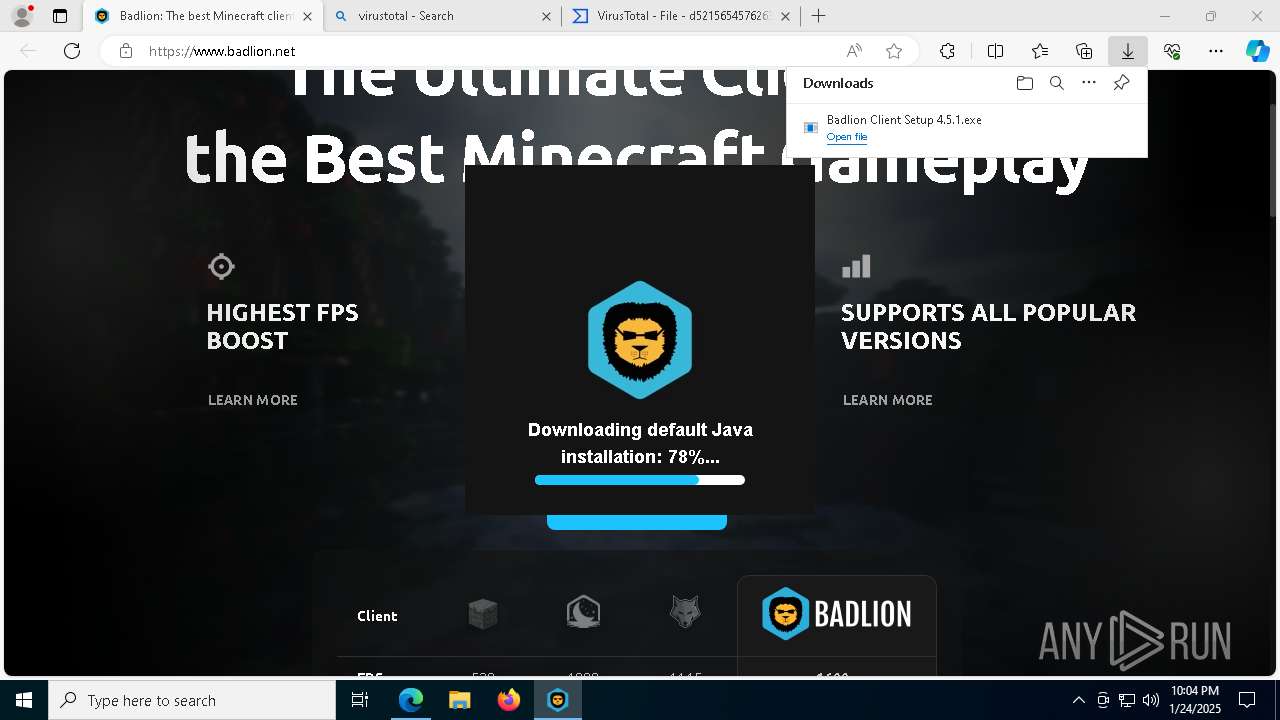Viewport: 1280px width, 720px height.
Task: Click the Lunar client moon icon
Action: pos(583,612)
